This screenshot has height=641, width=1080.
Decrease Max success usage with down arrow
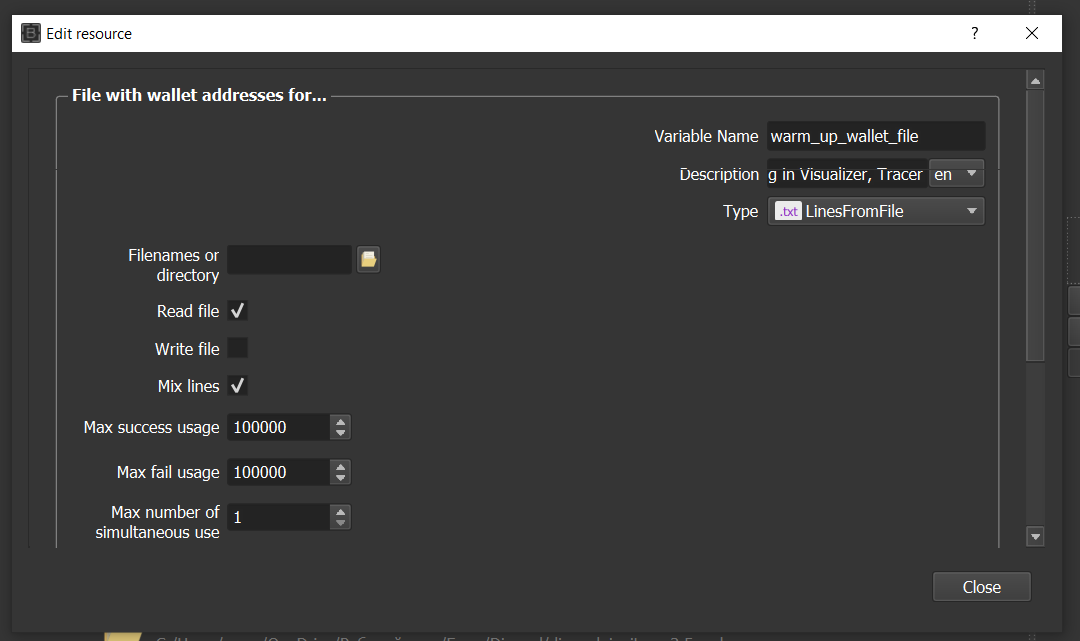click(341, 433)
